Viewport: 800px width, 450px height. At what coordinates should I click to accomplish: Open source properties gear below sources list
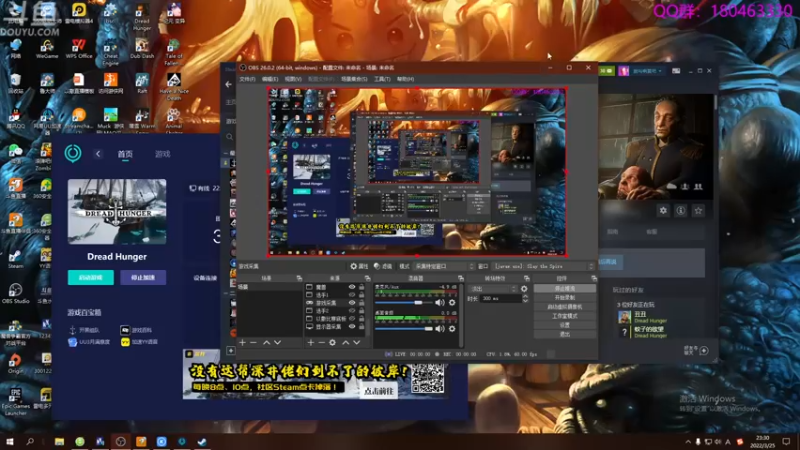333,342
